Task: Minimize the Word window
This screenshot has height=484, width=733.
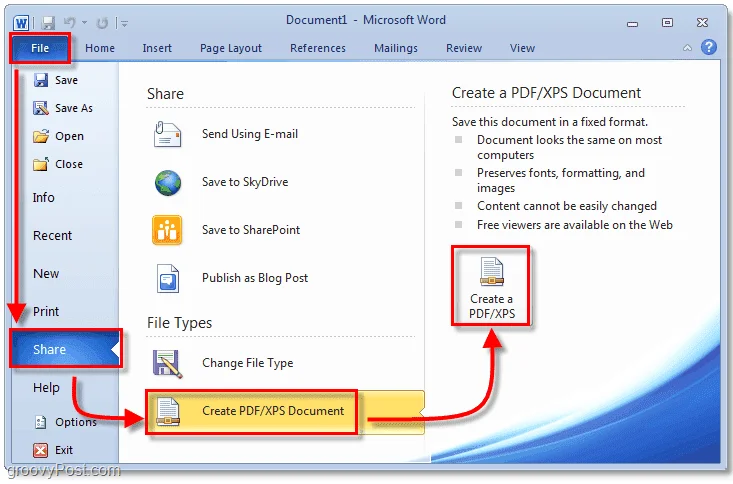Action: tap(632, 23)
